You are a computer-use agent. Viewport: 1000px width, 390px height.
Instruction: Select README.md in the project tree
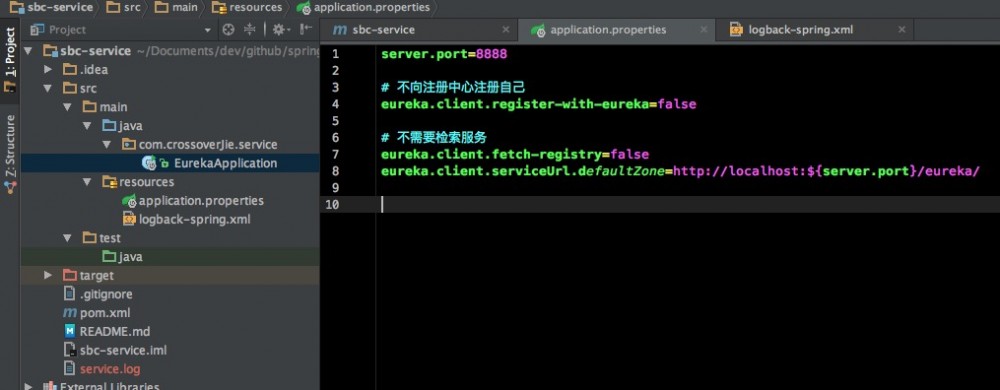point(115,331)
